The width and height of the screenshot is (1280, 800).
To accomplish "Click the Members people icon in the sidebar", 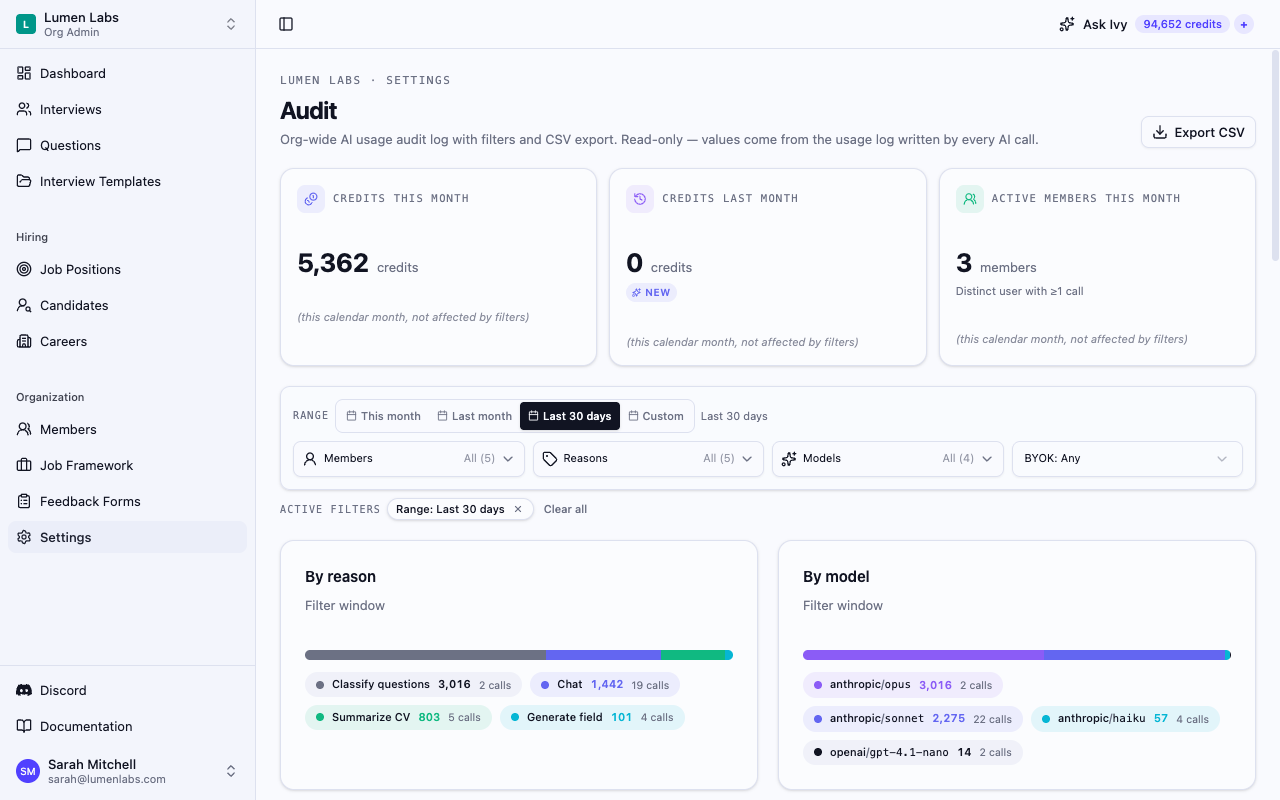I will [x=24, y=429].
